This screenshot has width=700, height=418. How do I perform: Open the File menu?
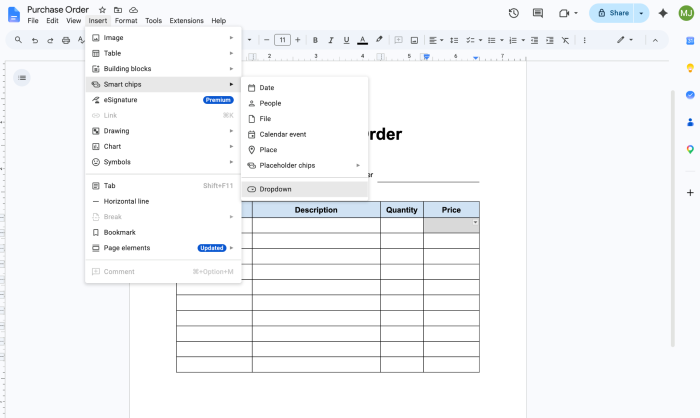(x=33, y=21)
